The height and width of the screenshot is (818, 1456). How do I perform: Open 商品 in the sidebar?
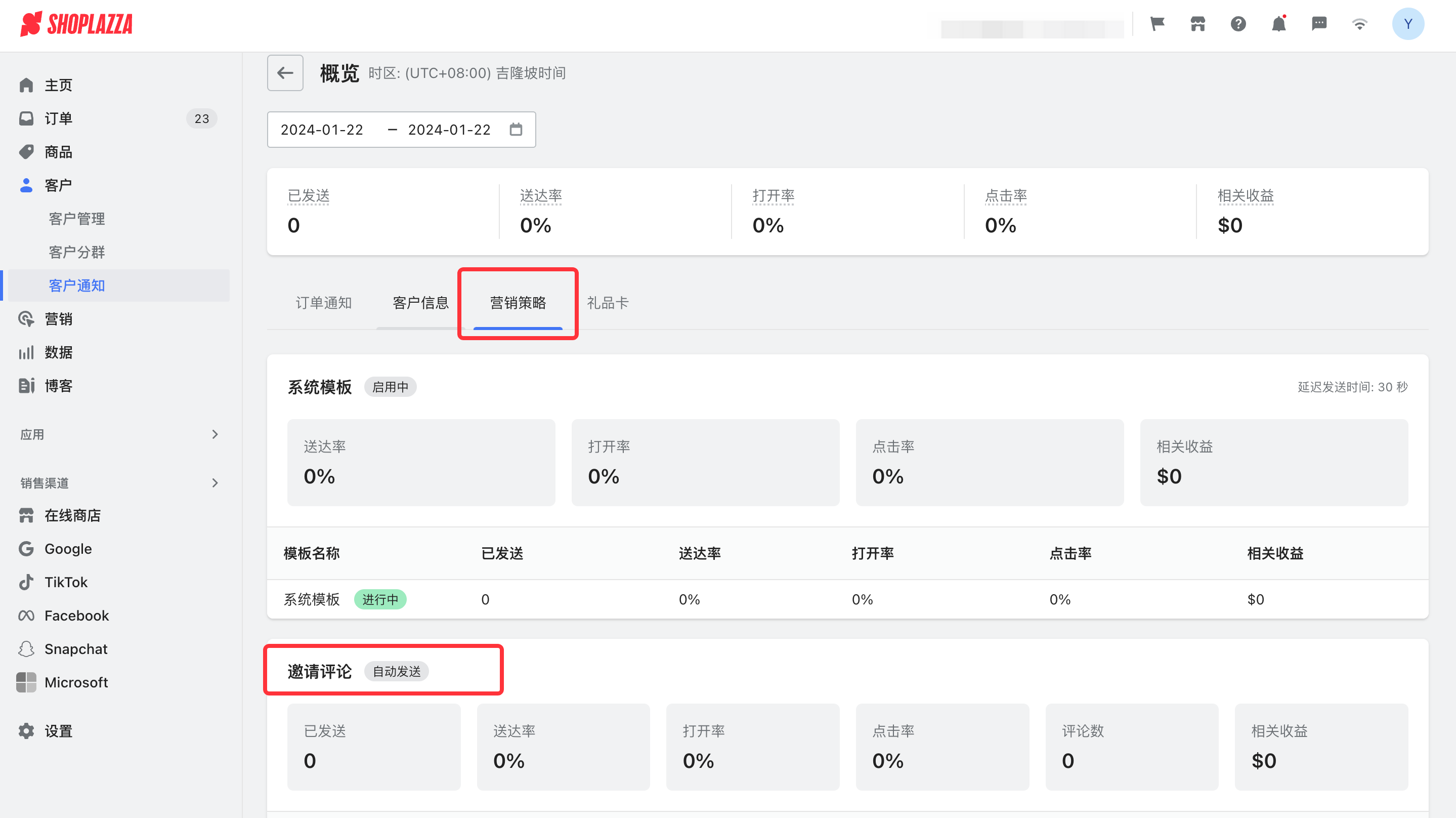point(58,152)
